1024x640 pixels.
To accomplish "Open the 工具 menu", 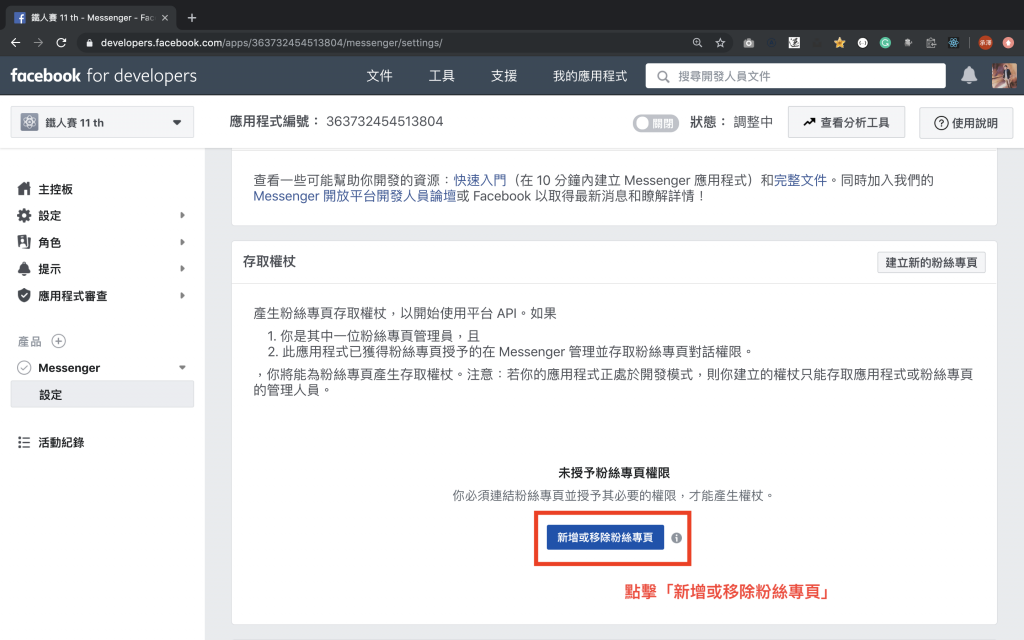I will (441, 76).
